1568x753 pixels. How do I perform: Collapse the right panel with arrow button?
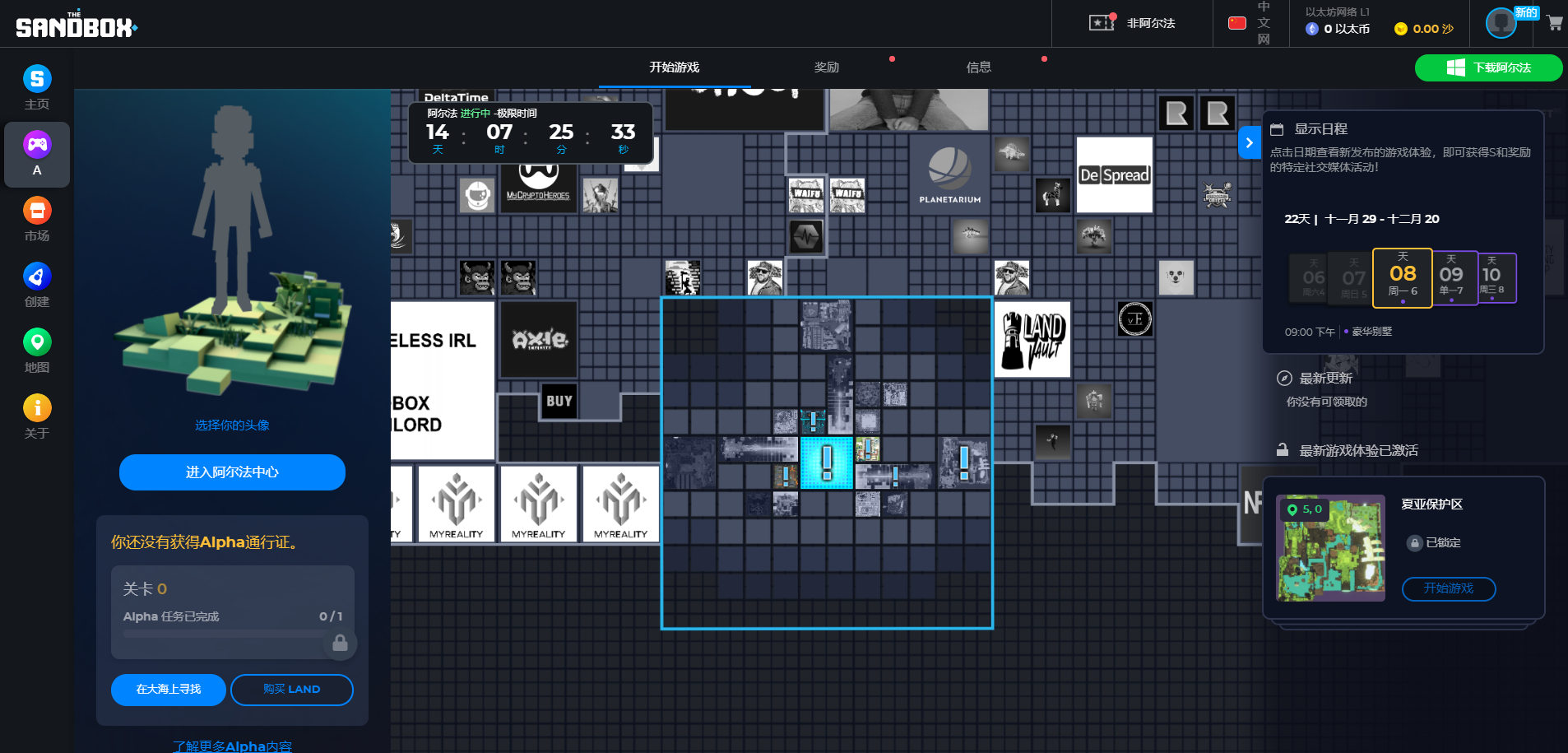pos(1249,142)
